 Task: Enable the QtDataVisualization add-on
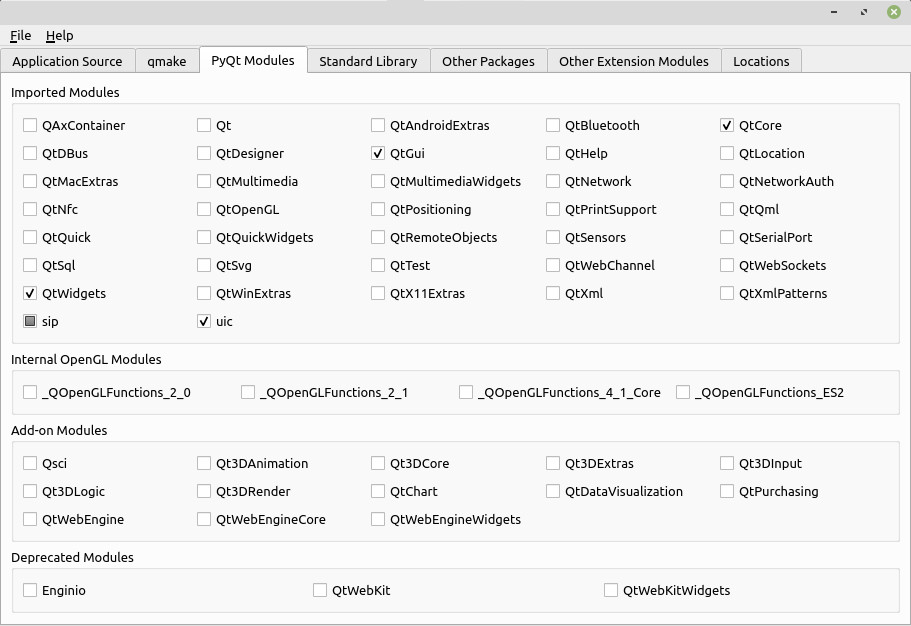pyautogui.click(x=552, y=491)
